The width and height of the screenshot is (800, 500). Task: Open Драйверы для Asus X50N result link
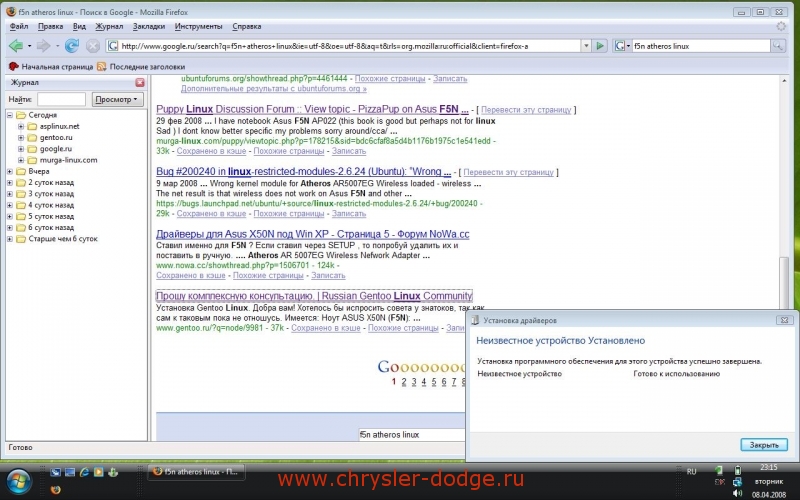point(313,234)
